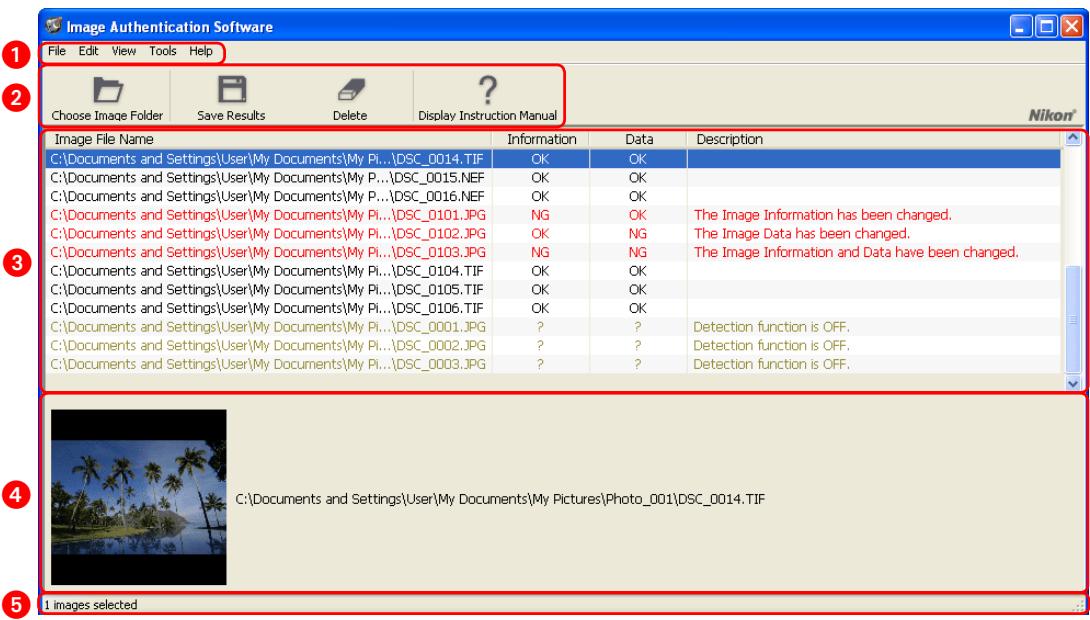Click the NG Data cell for DSC_0102.JPG
This screenshot has width=1090, height=620.
637,234
